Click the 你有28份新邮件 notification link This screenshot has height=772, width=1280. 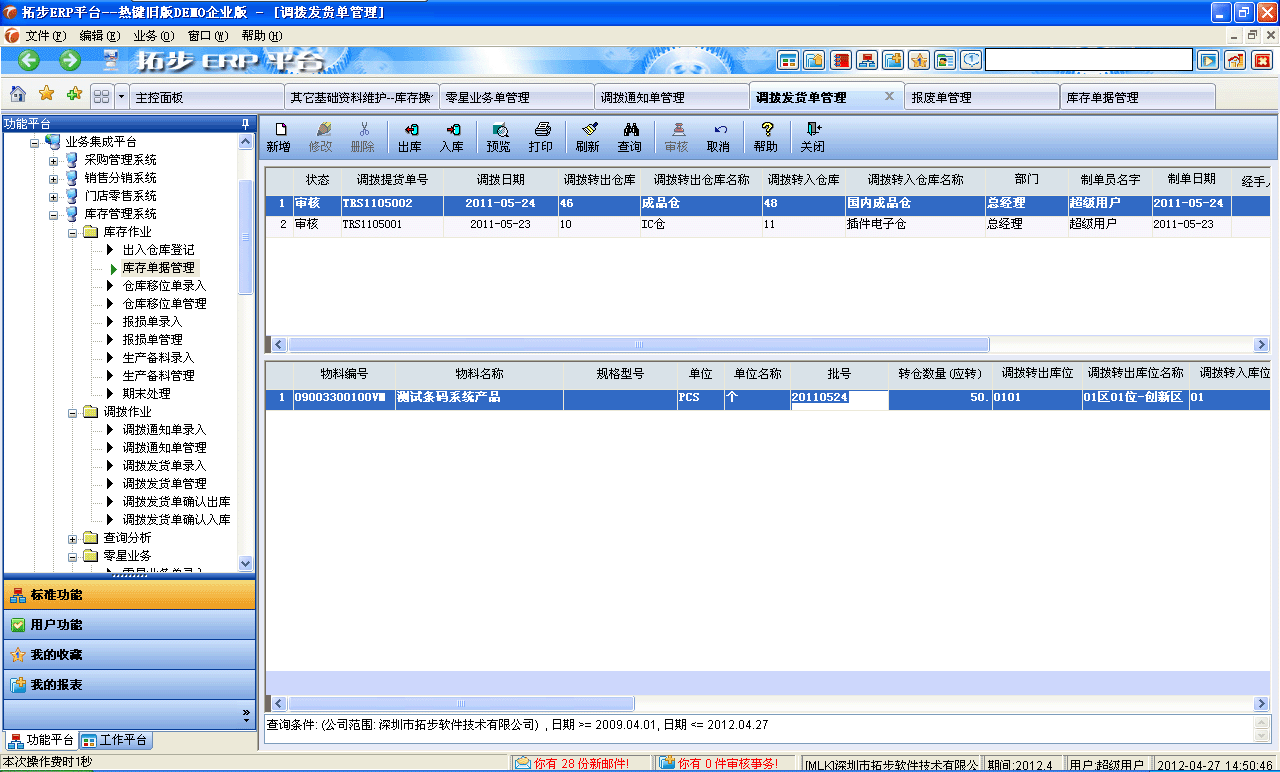578,761
